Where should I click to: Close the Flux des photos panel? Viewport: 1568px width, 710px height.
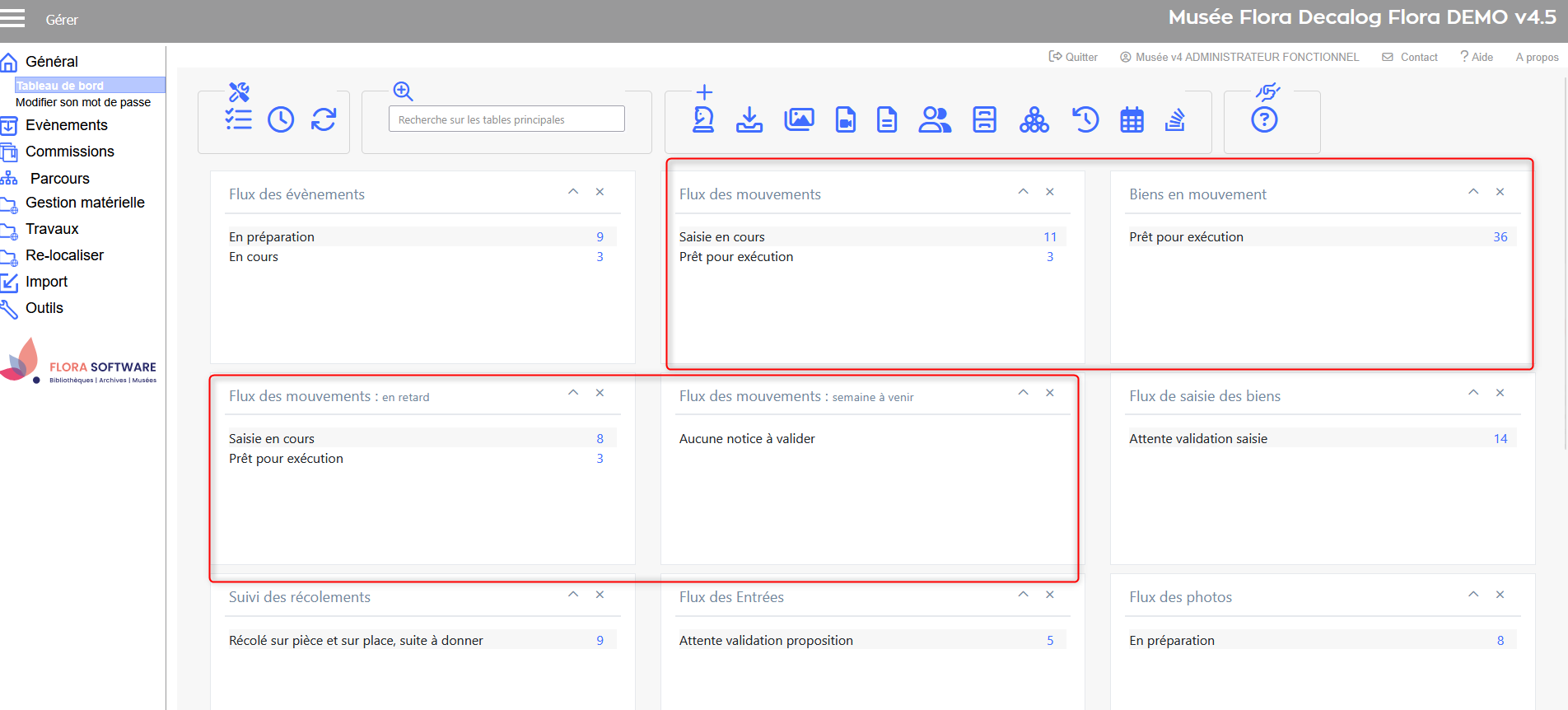(1500, 595)
